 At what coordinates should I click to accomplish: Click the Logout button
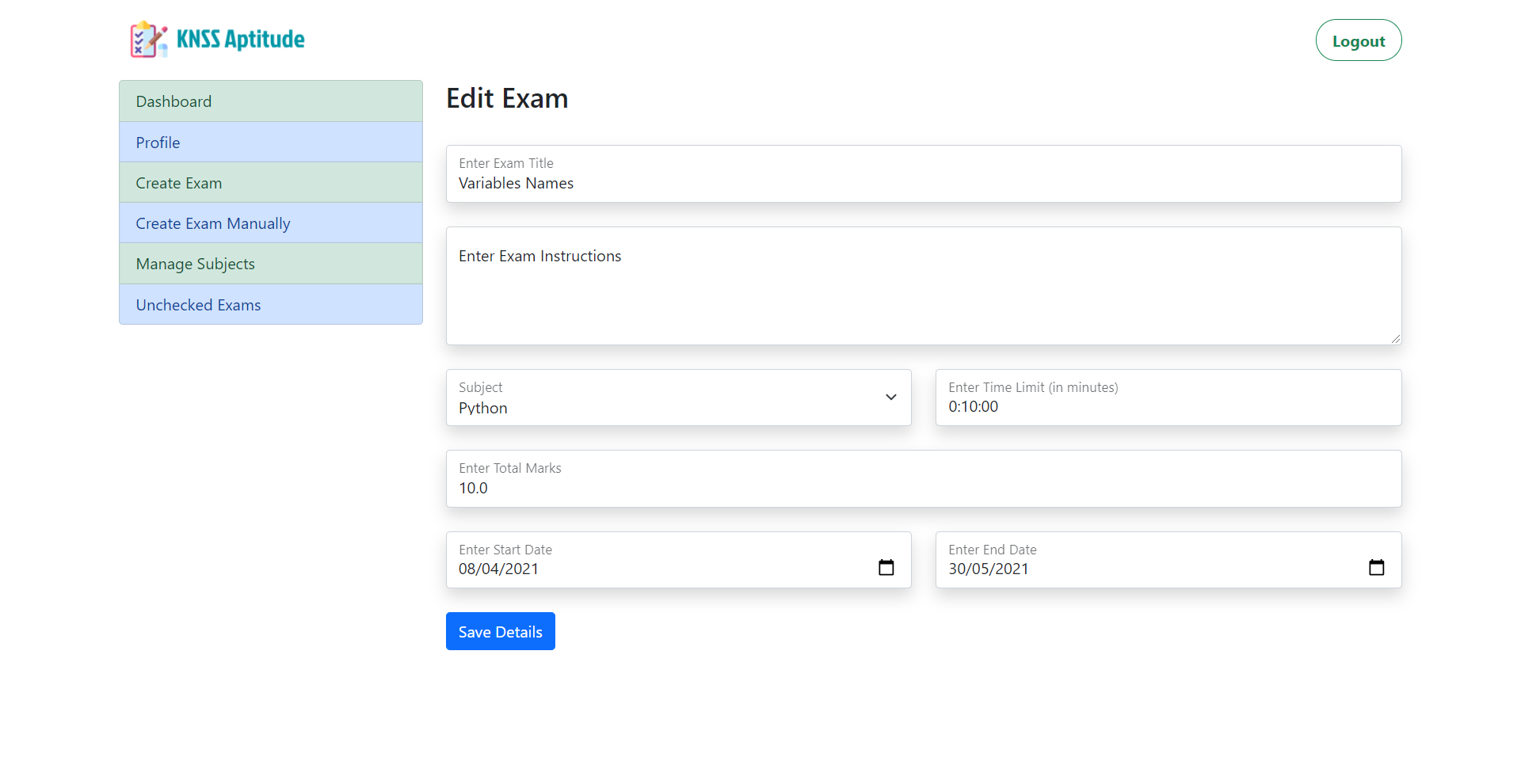1358,40
